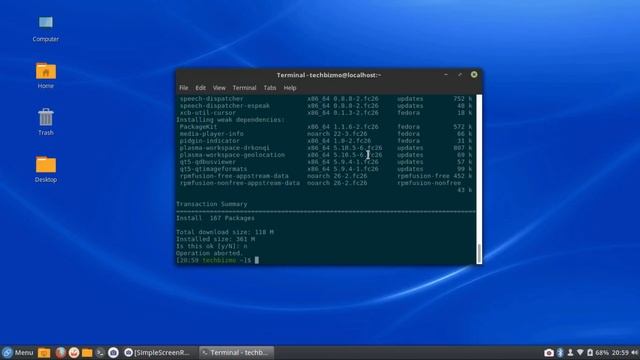Viewport: 640px width, 360px height.
Task: Launch Firefox from the panel
Action: (x=60, y=353)
